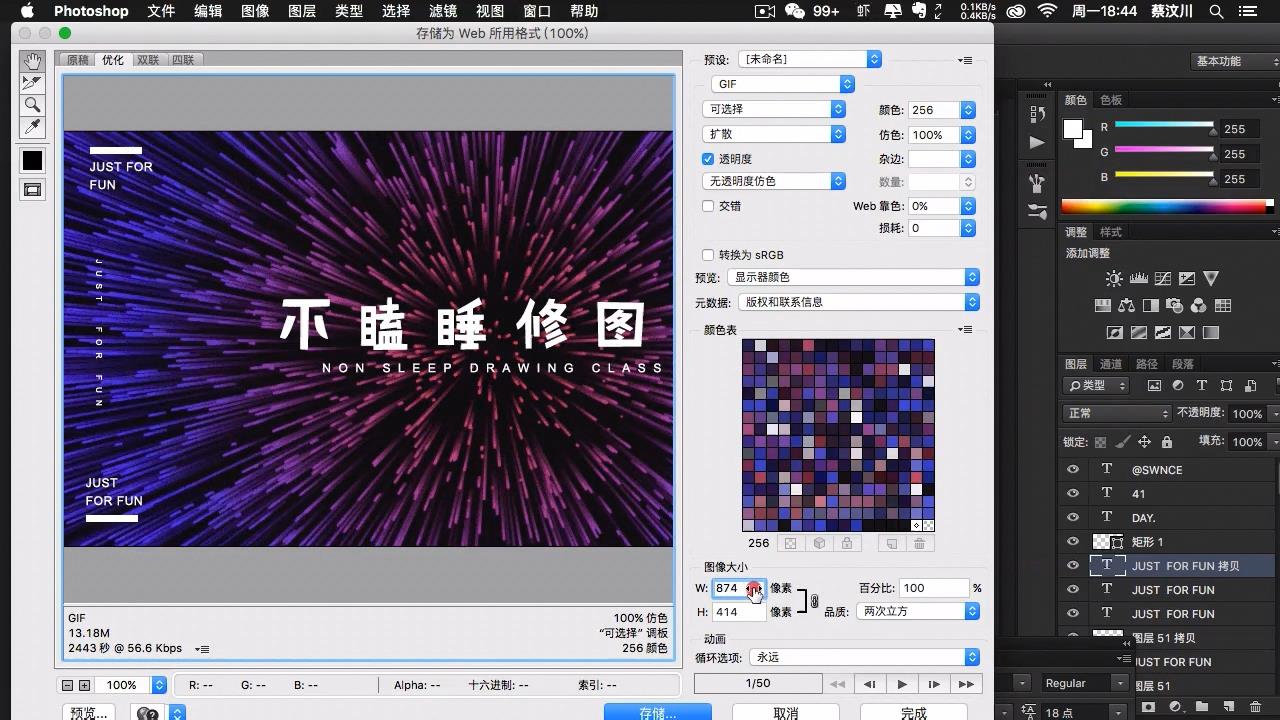The height and width of the screenshot is (720, 1280).
Task: Toggle the constrain proportions link icon
Action: [x=814, y=601]
